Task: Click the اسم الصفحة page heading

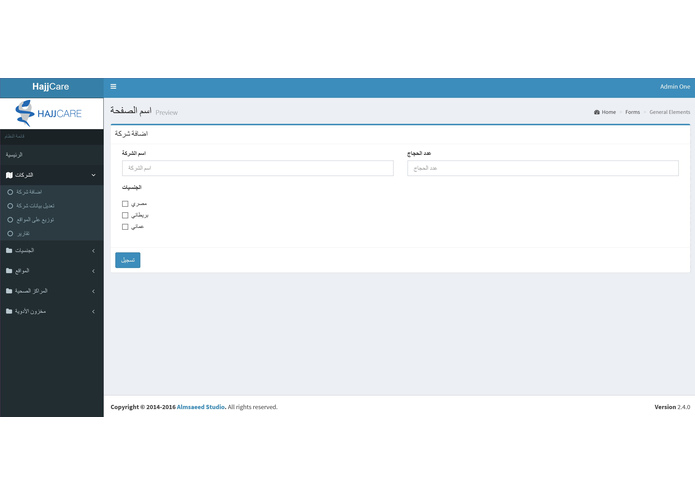Action: 131,110
